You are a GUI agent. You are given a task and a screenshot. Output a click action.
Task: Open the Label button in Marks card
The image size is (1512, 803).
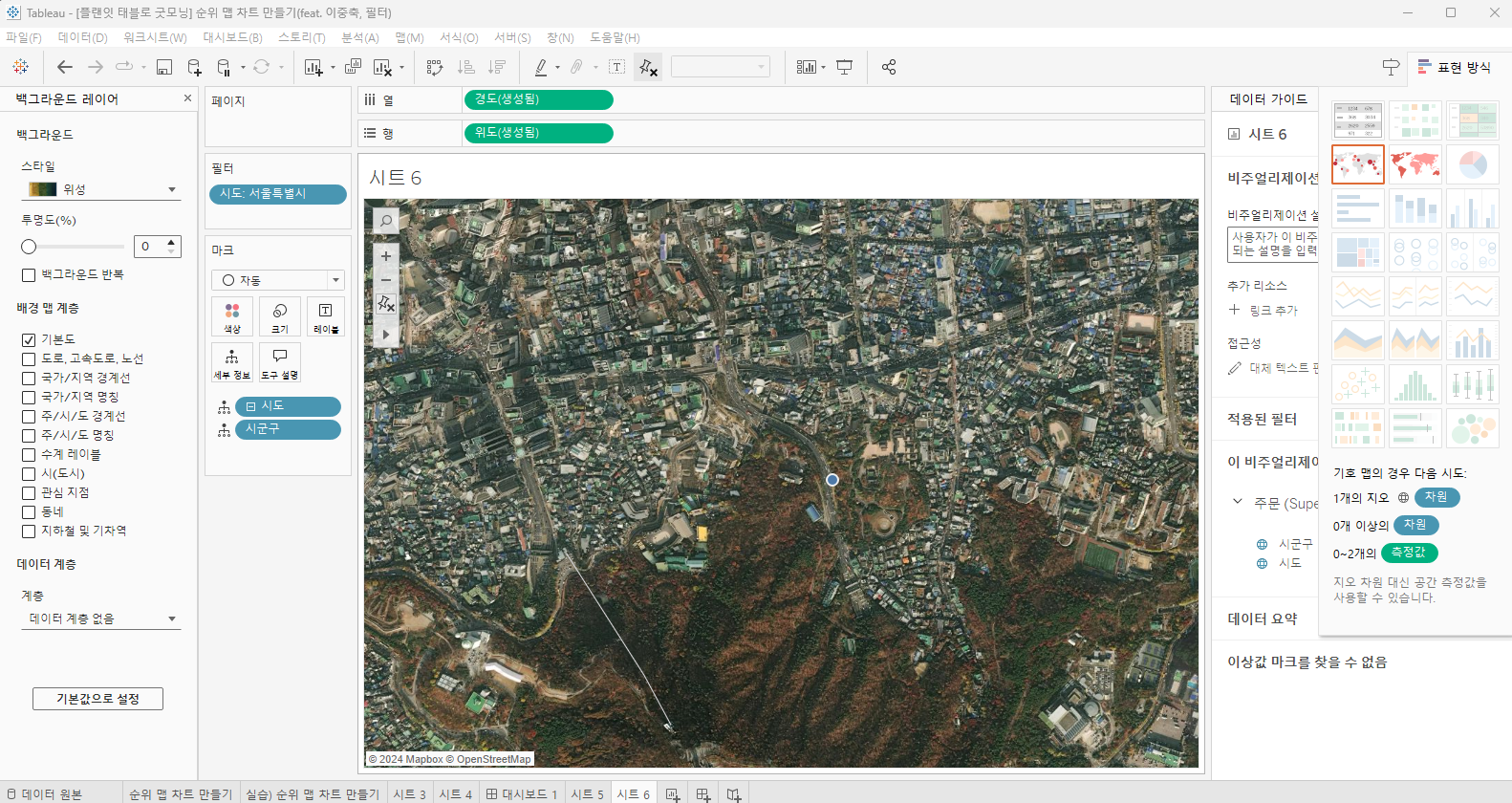326,316
